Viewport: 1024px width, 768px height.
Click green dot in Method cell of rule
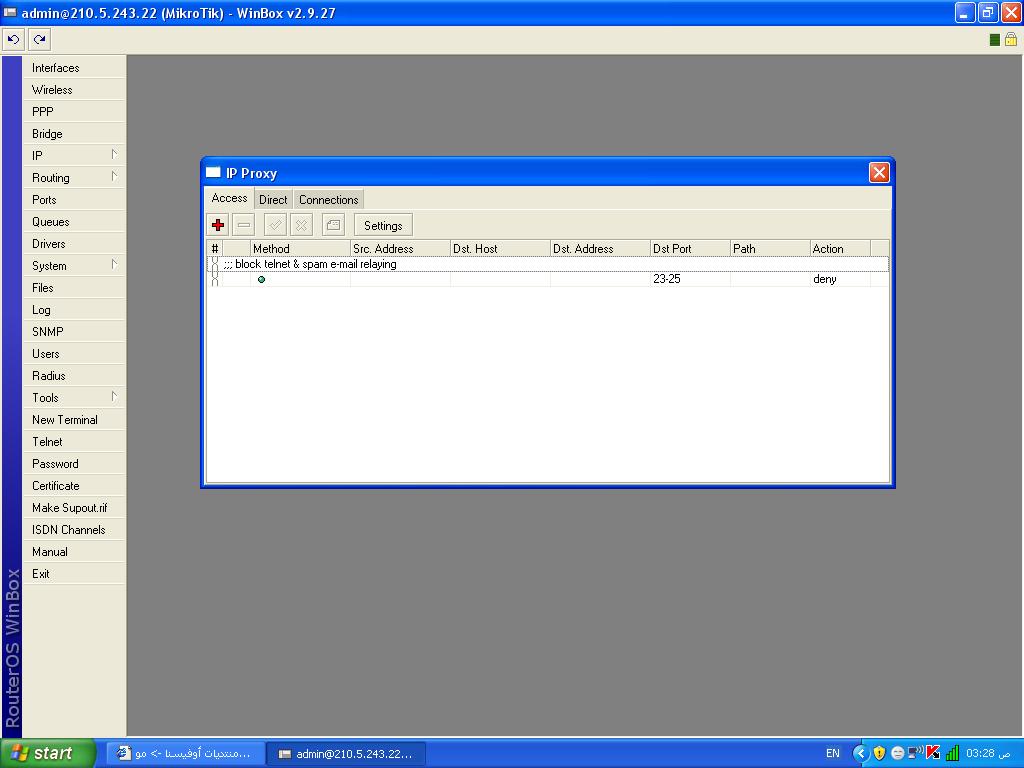[x=261, y=280]
